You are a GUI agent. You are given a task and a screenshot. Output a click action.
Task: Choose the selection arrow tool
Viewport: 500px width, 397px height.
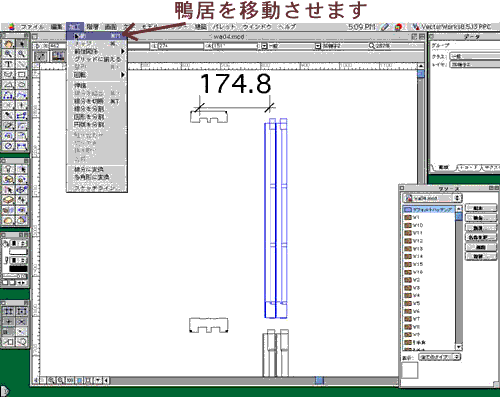pos(22,44)
